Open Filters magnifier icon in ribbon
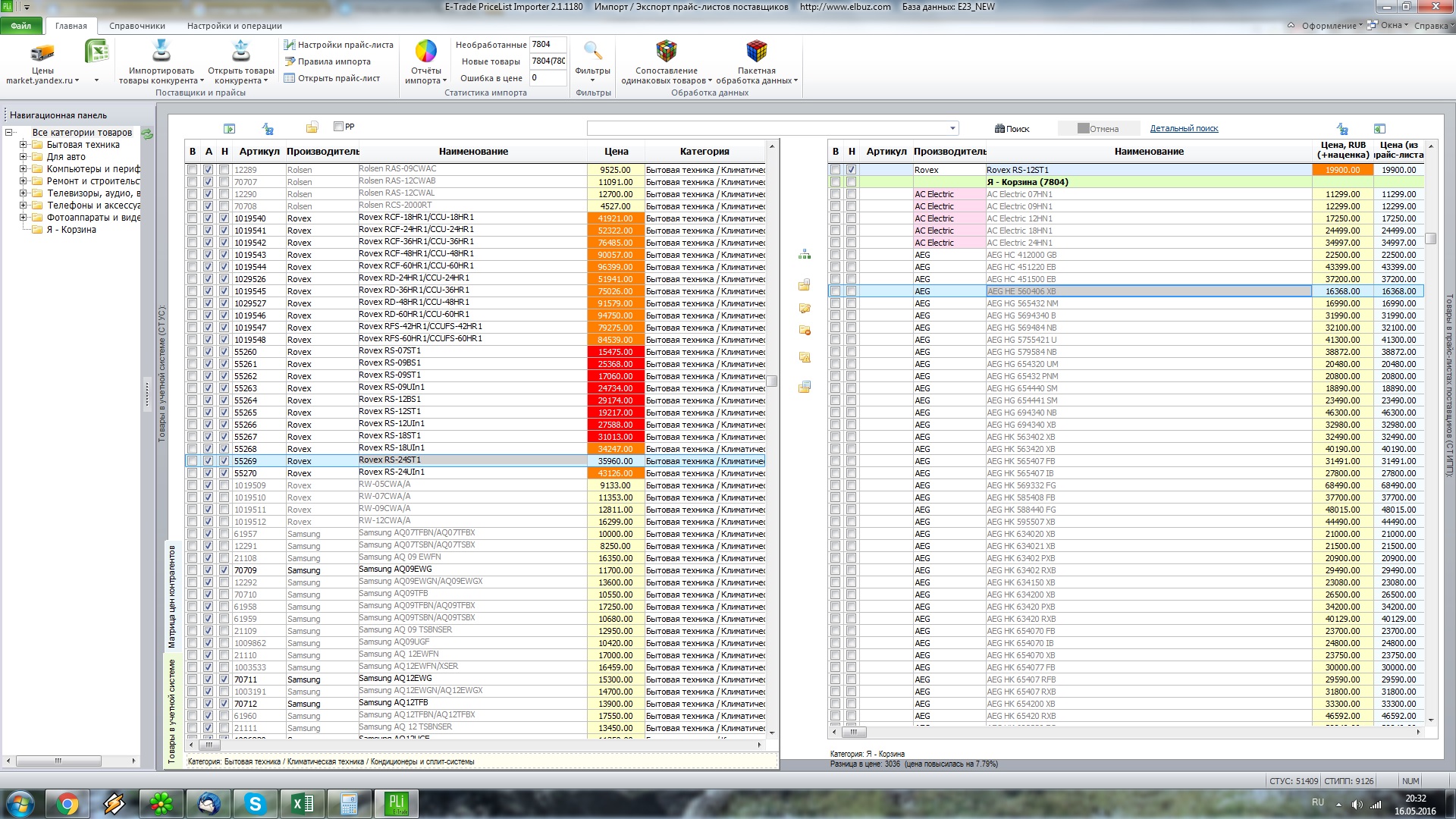The height and width of the screenshot is (819, 1456). click(593, 52)
